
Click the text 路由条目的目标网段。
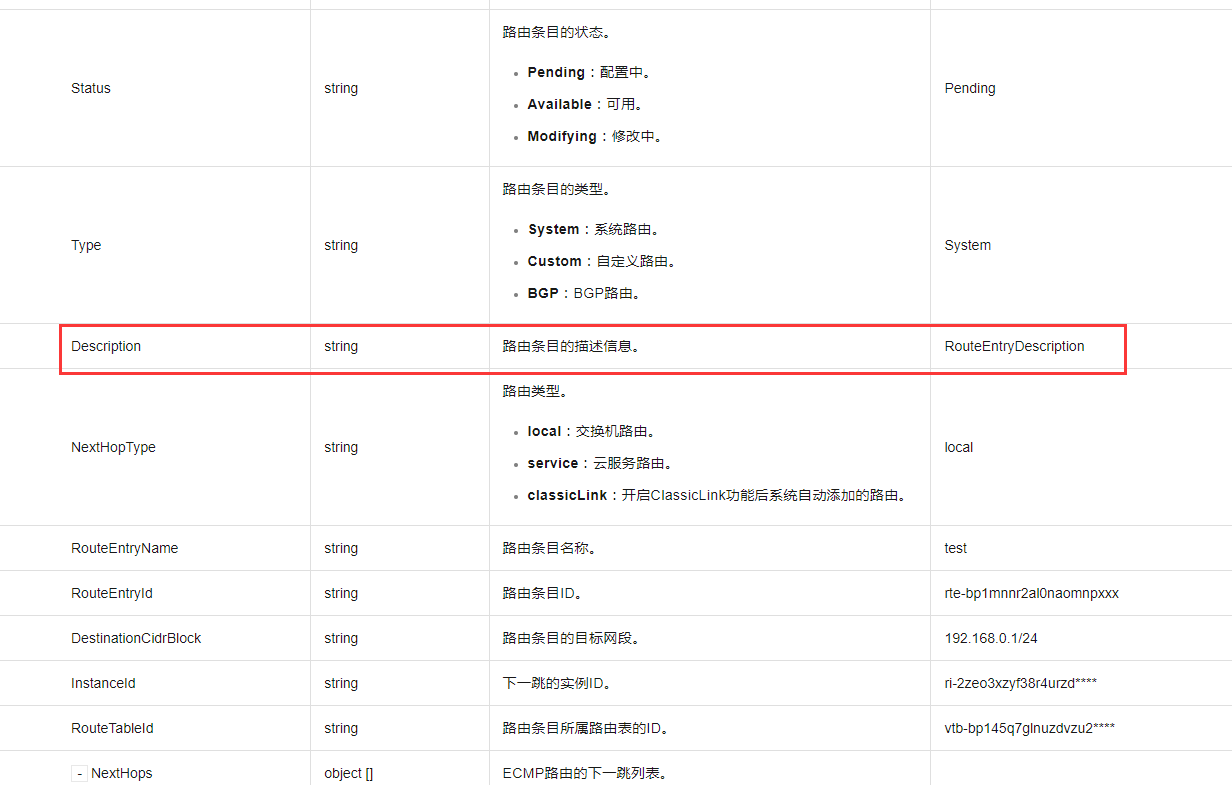tap(571, 638)
